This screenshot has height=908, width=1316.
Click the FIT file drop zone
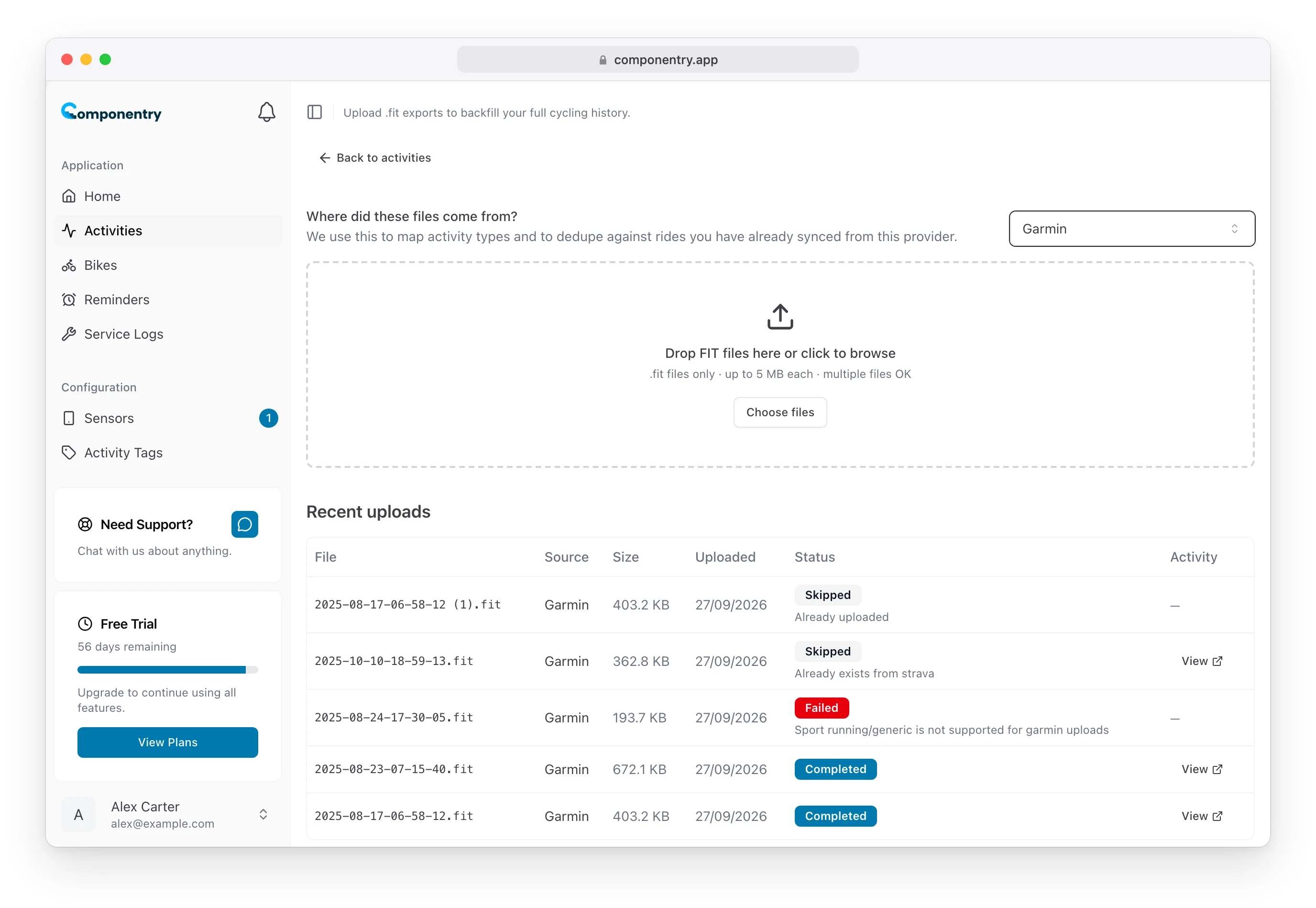pos(780,365)
